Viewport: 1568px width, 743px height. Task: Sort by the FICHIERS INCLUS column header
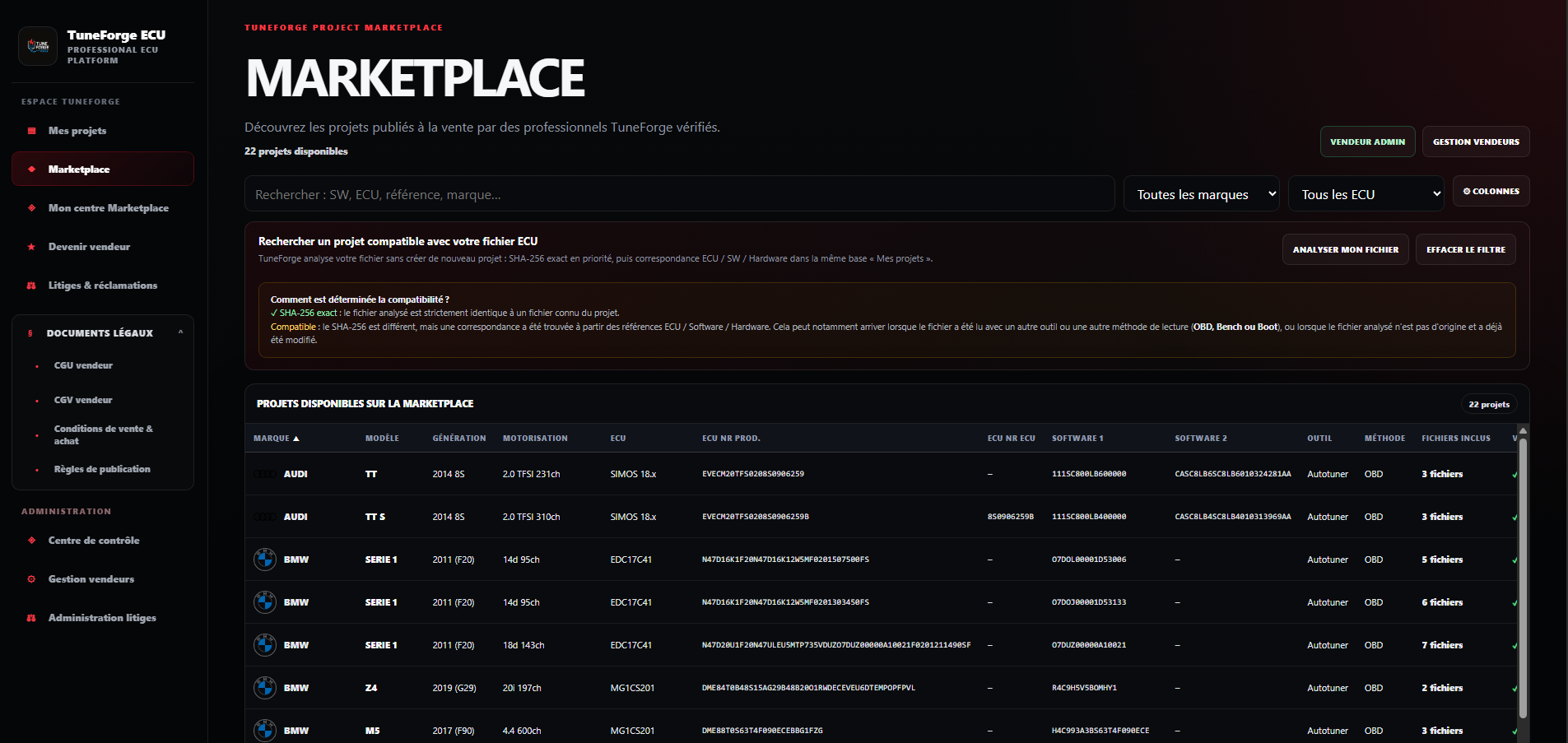coord(1456,439)
